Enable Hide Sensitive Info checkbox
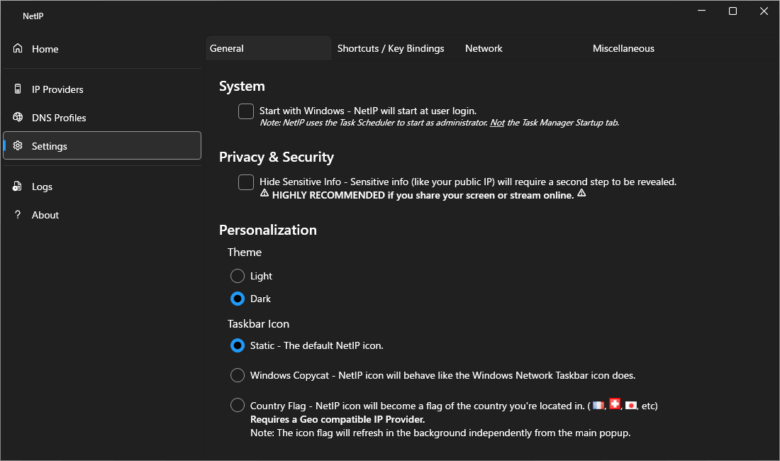The image size is (780, 461). tap(246, 182)
